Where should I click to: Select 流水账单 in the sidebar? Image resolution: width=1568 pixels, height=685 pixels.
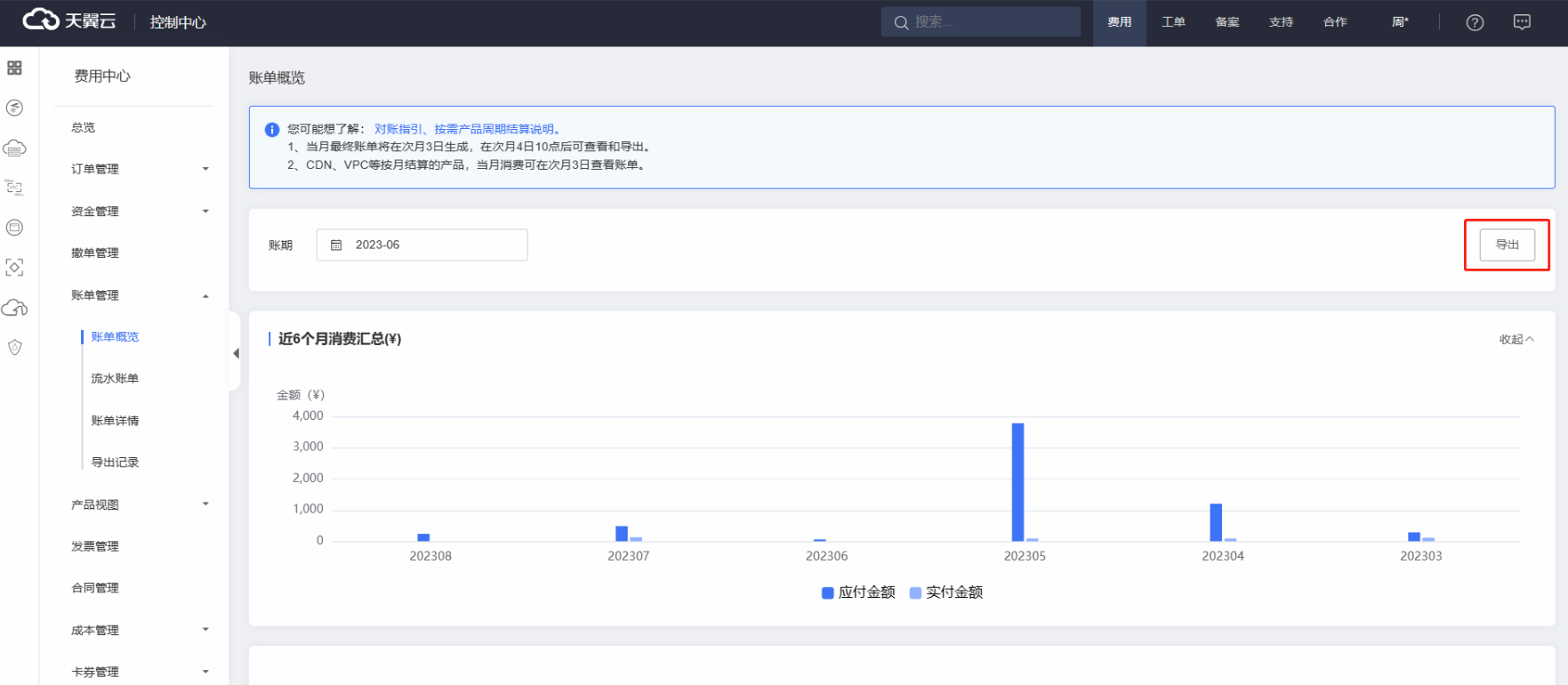(x=115, y=379)
